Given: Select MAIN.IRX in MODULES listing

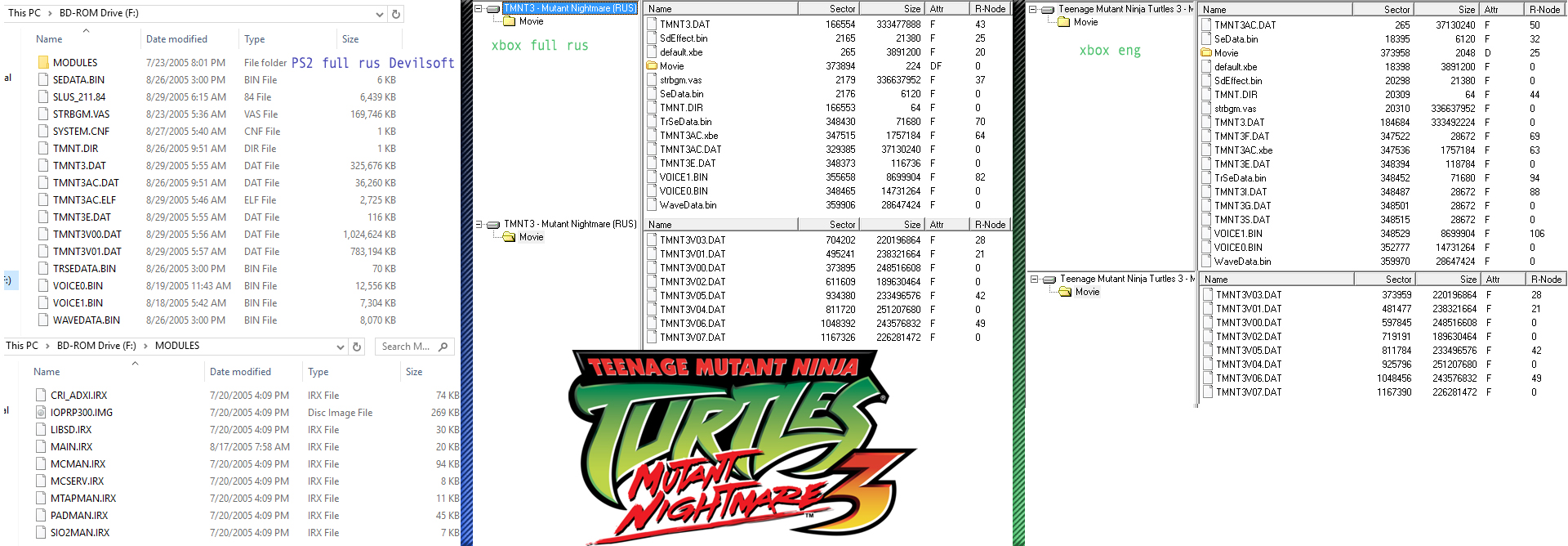Looking at the screenshot, I should tap(72, 447).
